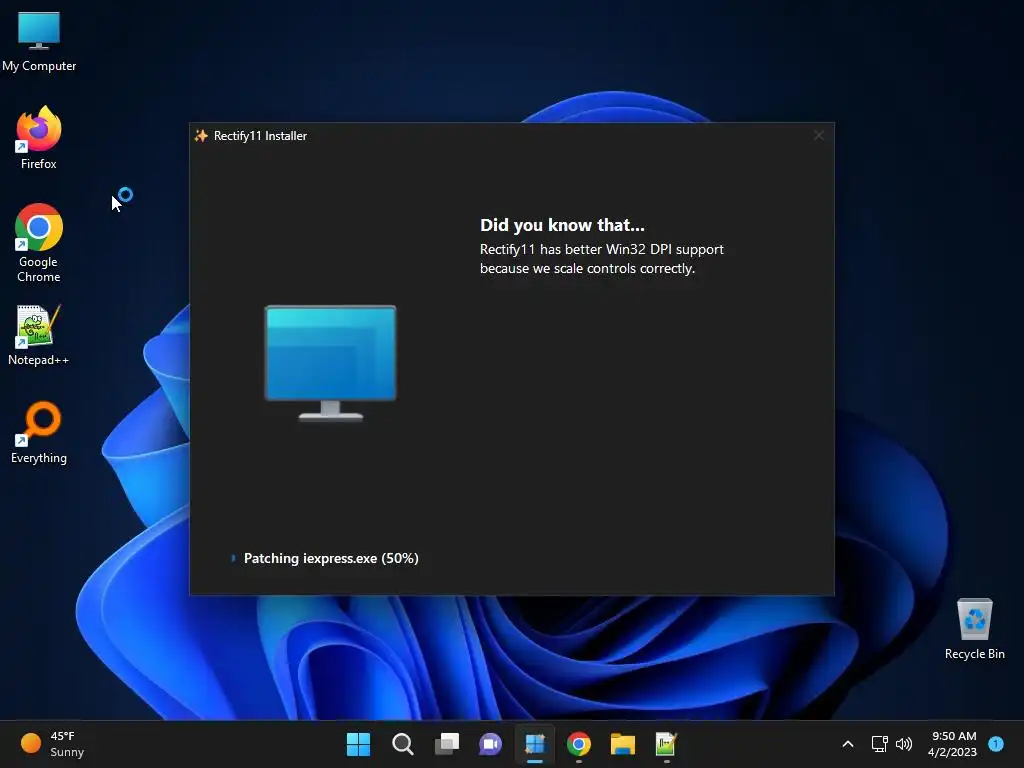Screen dimensions: 1024x768
Task: Click the 'Patching iexpress.exe (50%)' status text
Action: click(x=331, y=558)
